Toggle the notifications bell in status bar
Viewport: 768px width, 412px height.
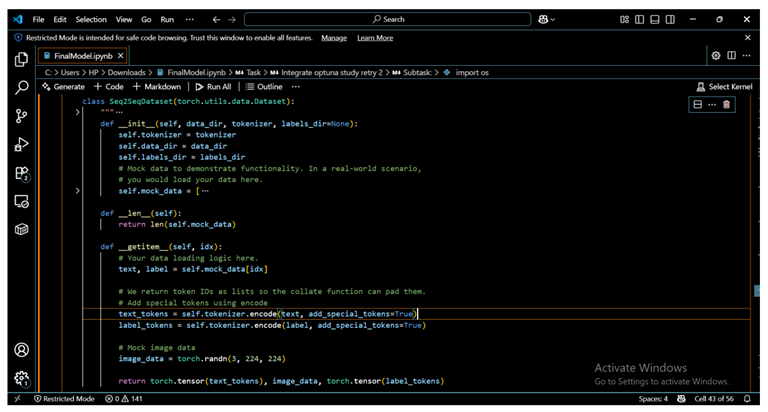[x=749, y=399]
